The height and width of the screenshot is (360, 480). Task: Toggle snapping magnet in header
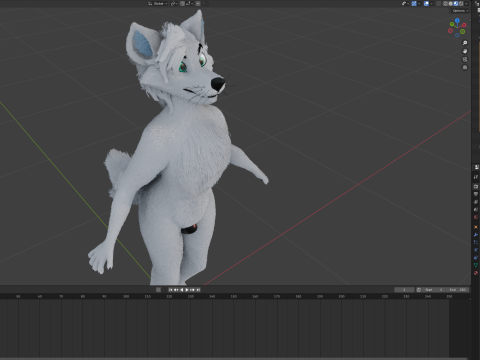coord(182,4)
